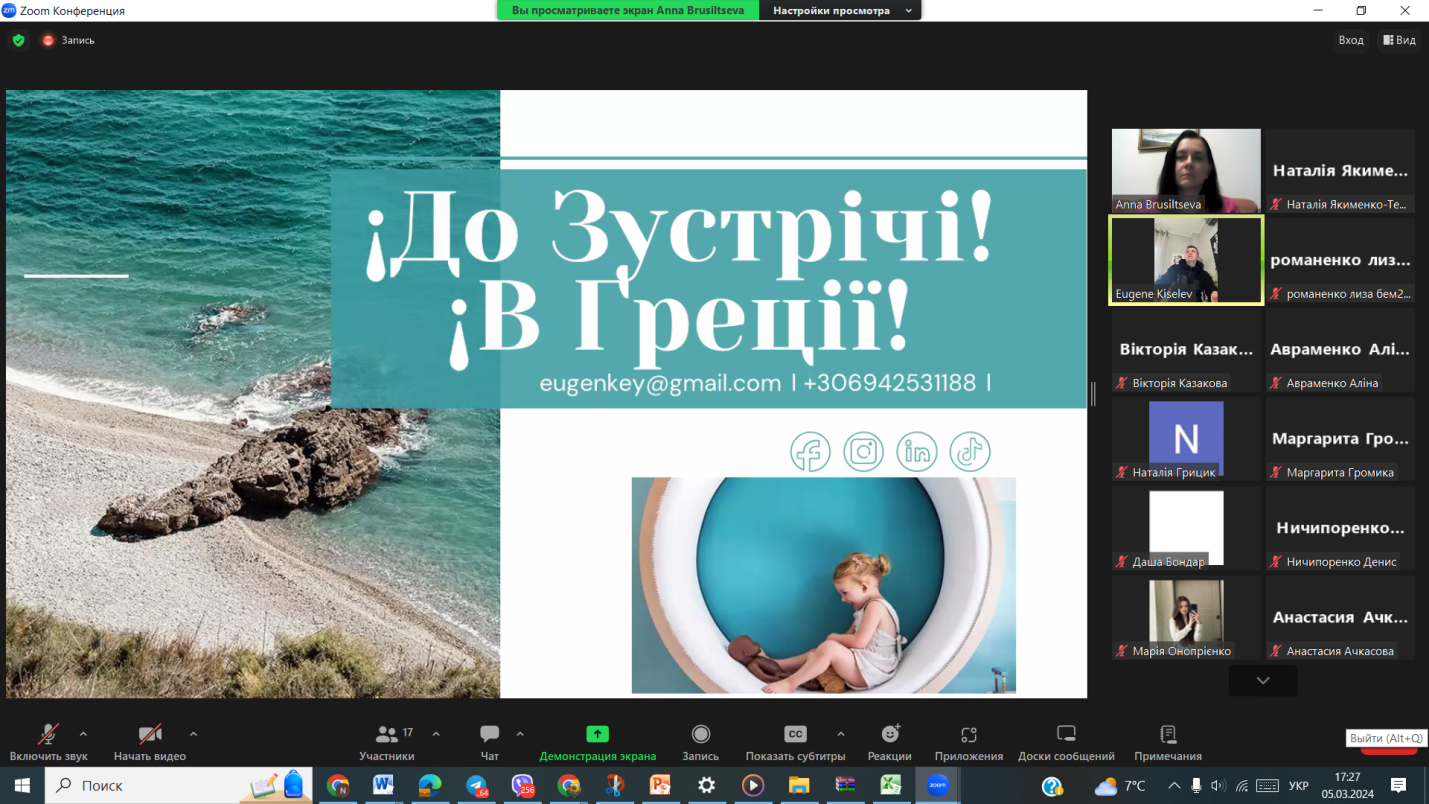Open the Чат chat panel

489,743
